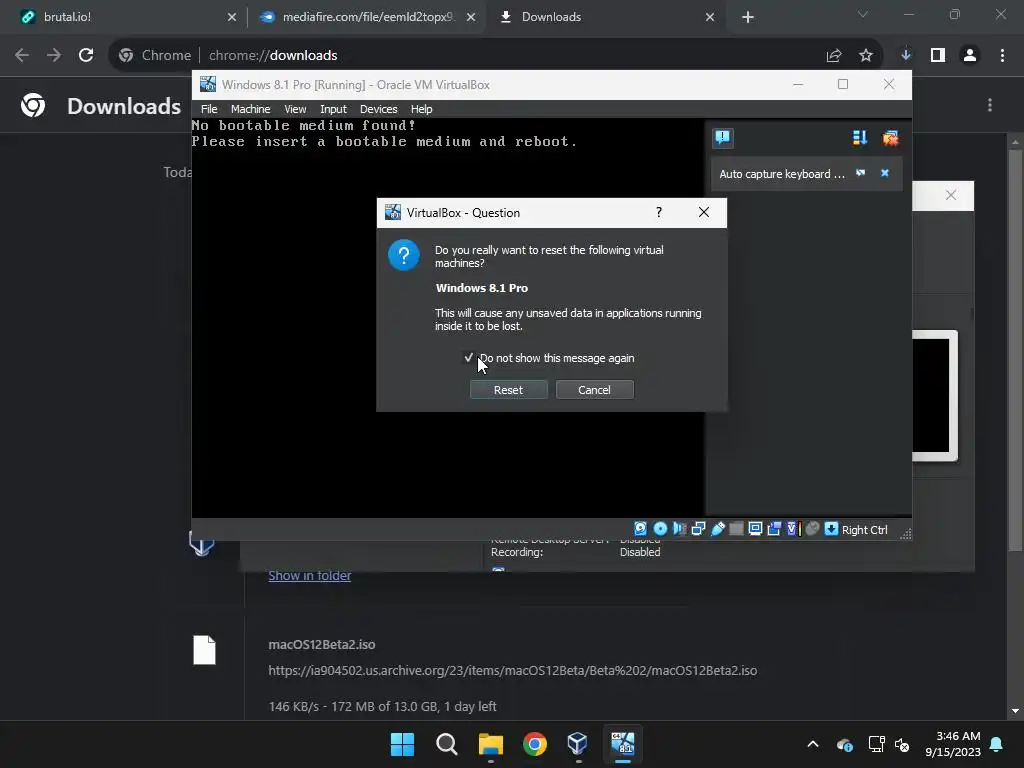This screenshot has height=768, width=1024.
Task: Click the audio indicator in VM status bar
Action: coord(679,529)
